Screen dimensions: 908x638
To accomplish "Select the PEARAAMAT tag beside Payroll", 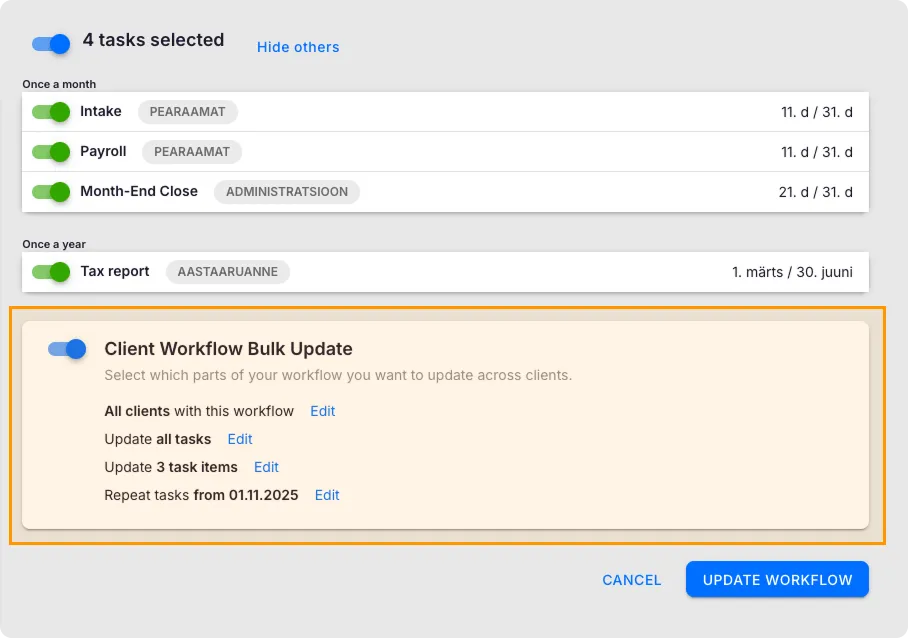I will coord(192,152).
